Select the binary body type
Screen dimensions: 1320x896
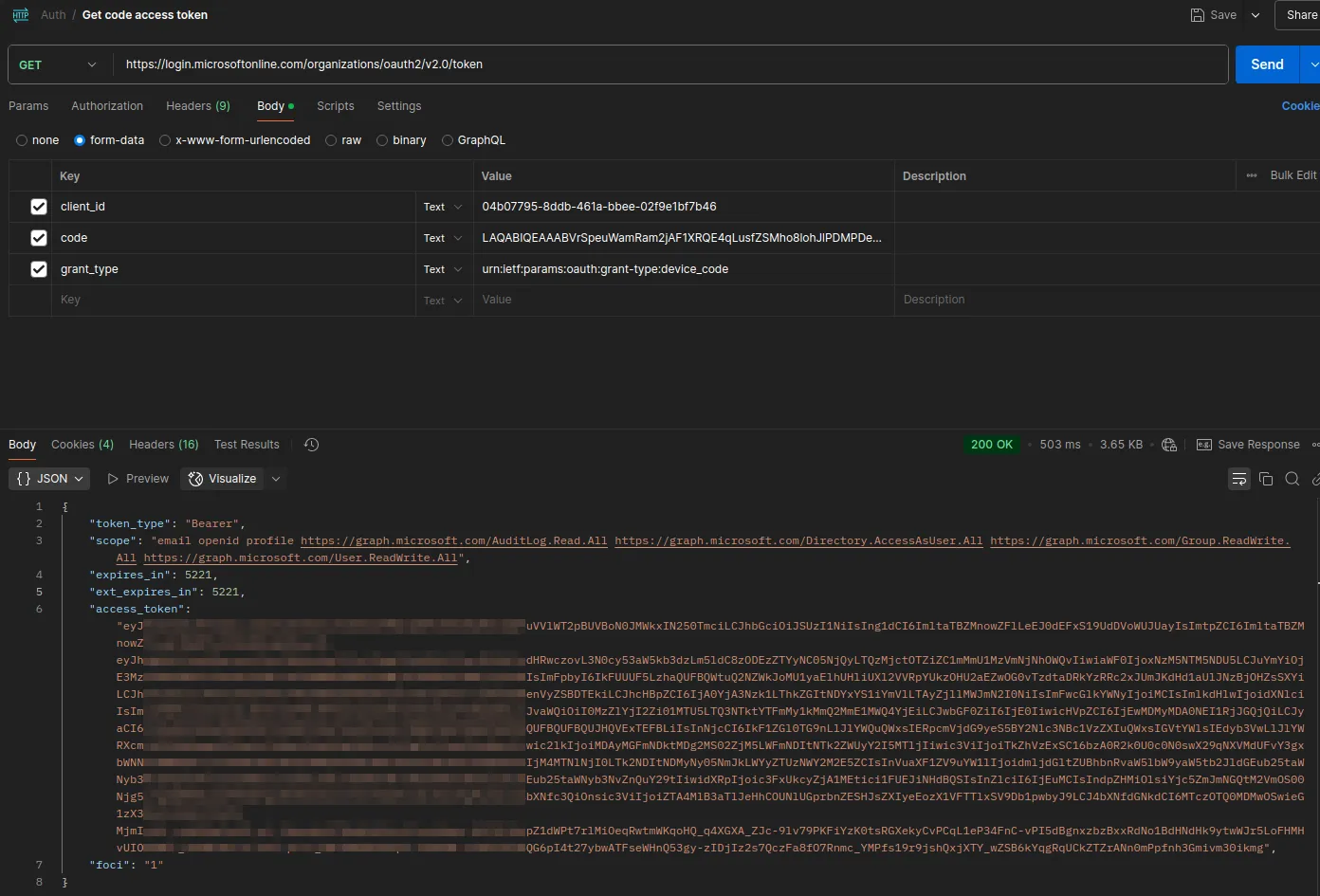[x=382, y=140]
